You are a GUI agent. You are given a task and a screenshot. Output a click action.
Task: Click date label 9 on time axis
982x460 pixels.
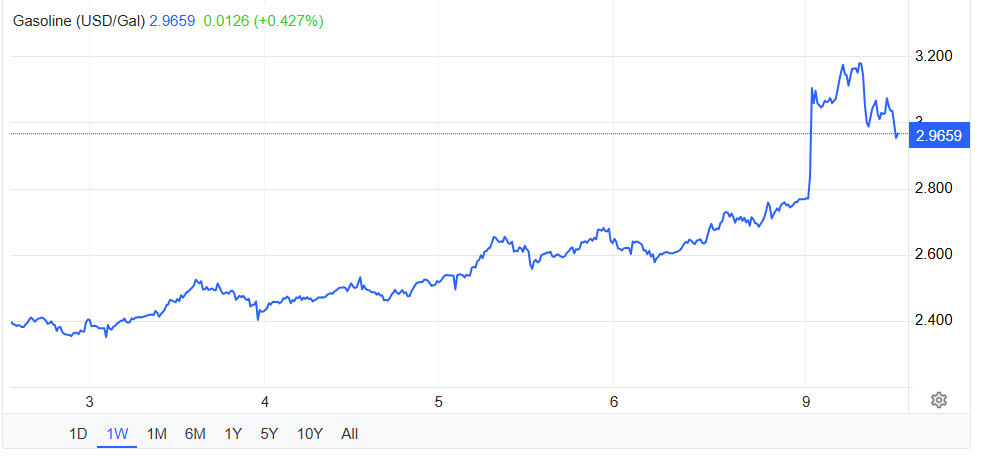tap(806, 401)
